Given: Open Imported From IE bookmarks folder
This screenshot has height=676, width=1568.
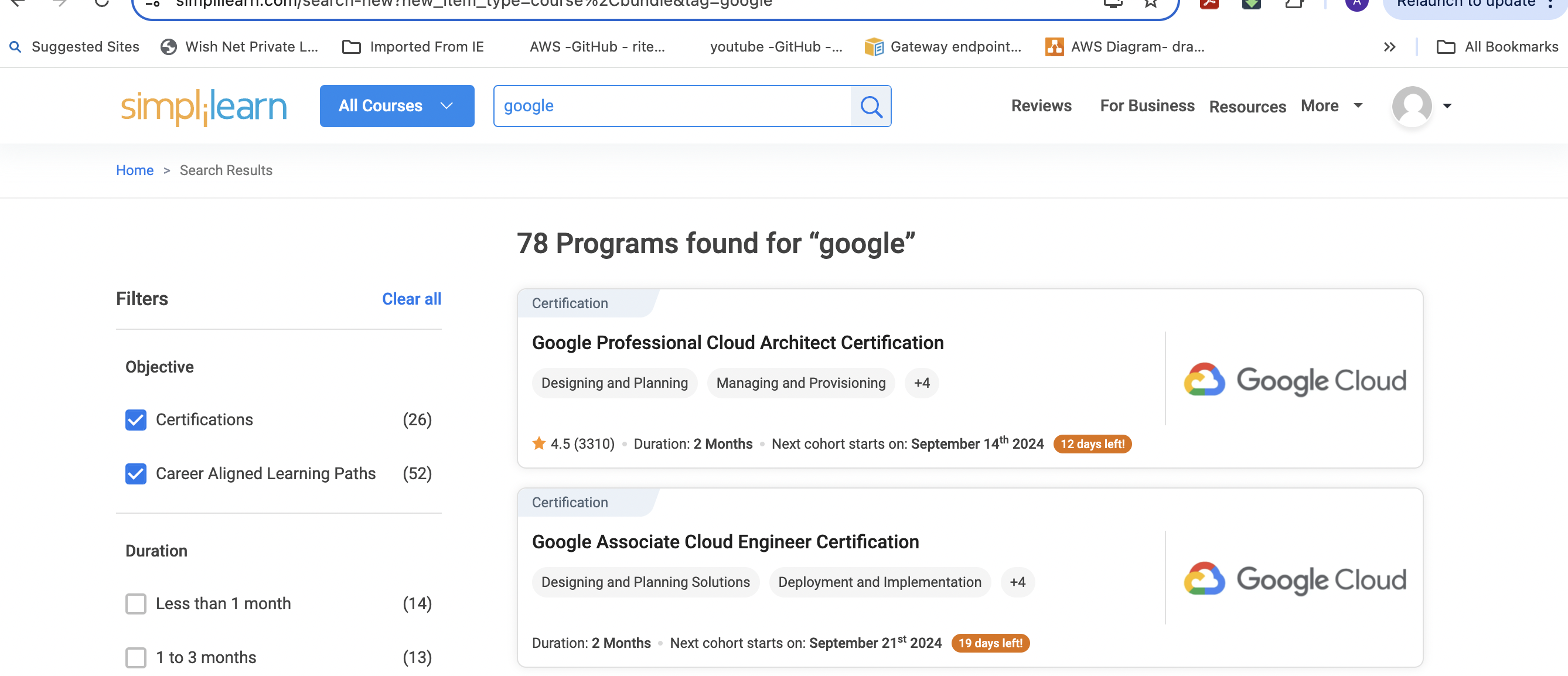Looking at the screenshot, I should pyautogui.click(x=413, y=47).
